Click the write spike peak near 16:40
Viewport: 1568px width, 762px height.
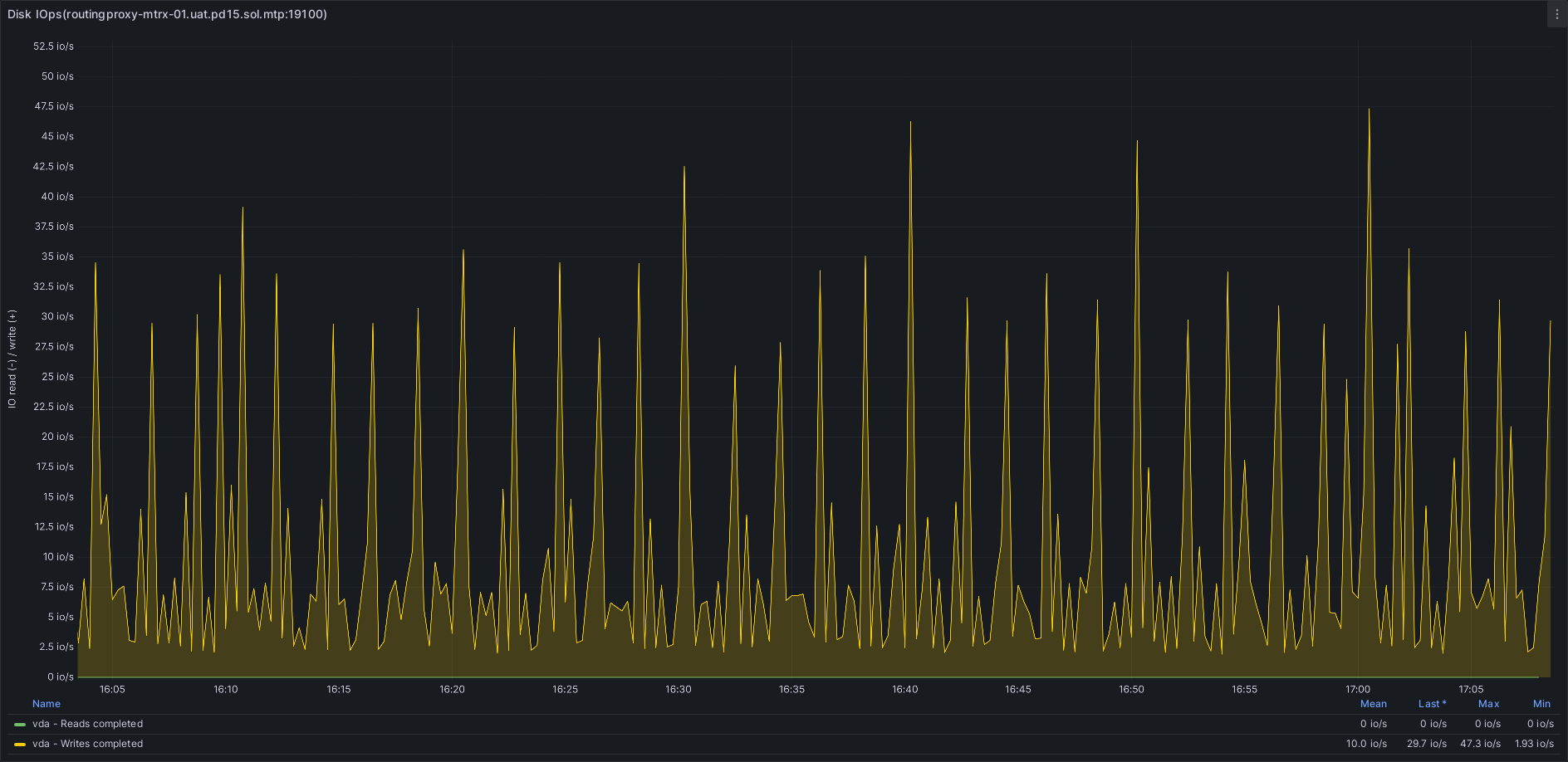coord(910,123)
